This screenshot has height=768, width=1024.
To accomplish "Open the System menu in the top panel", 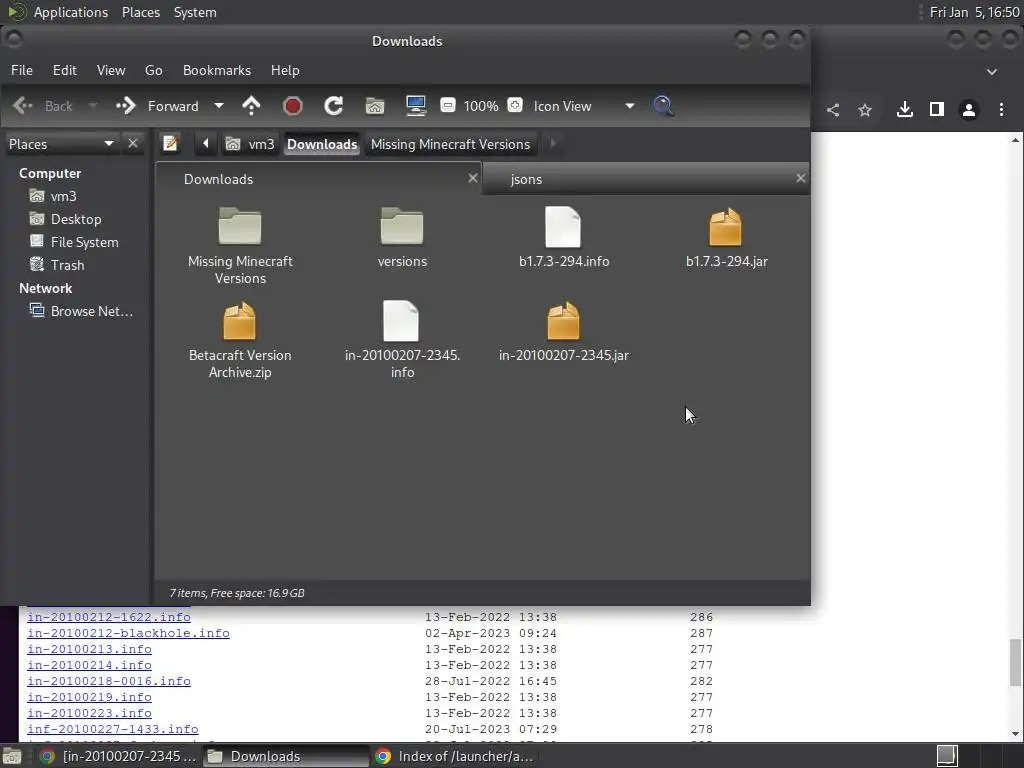I will (195, 12).
